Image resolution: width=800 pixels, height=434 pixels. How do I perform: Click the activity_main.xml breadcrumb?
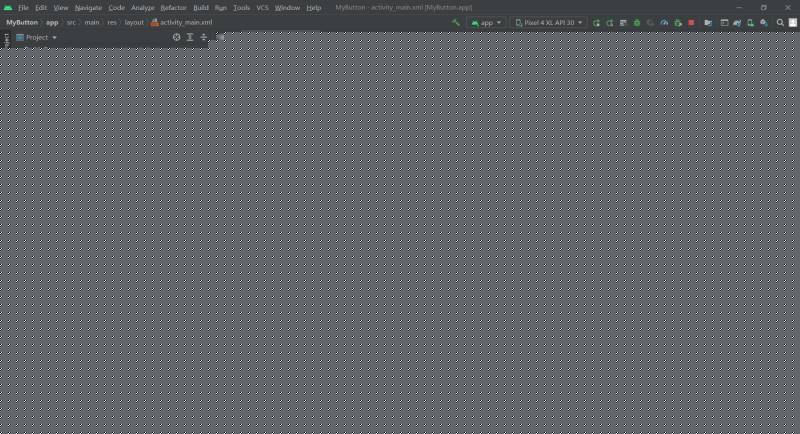click(182, 22)
